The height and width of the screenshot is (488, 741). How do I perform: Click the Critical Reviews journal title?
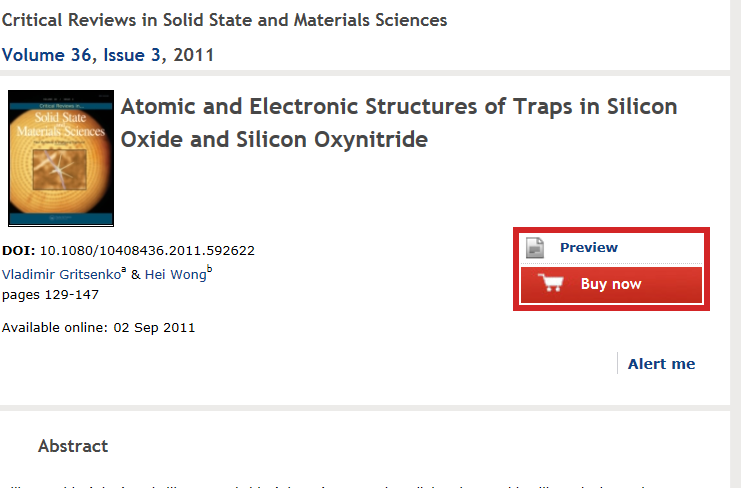(x=225, y=20)
